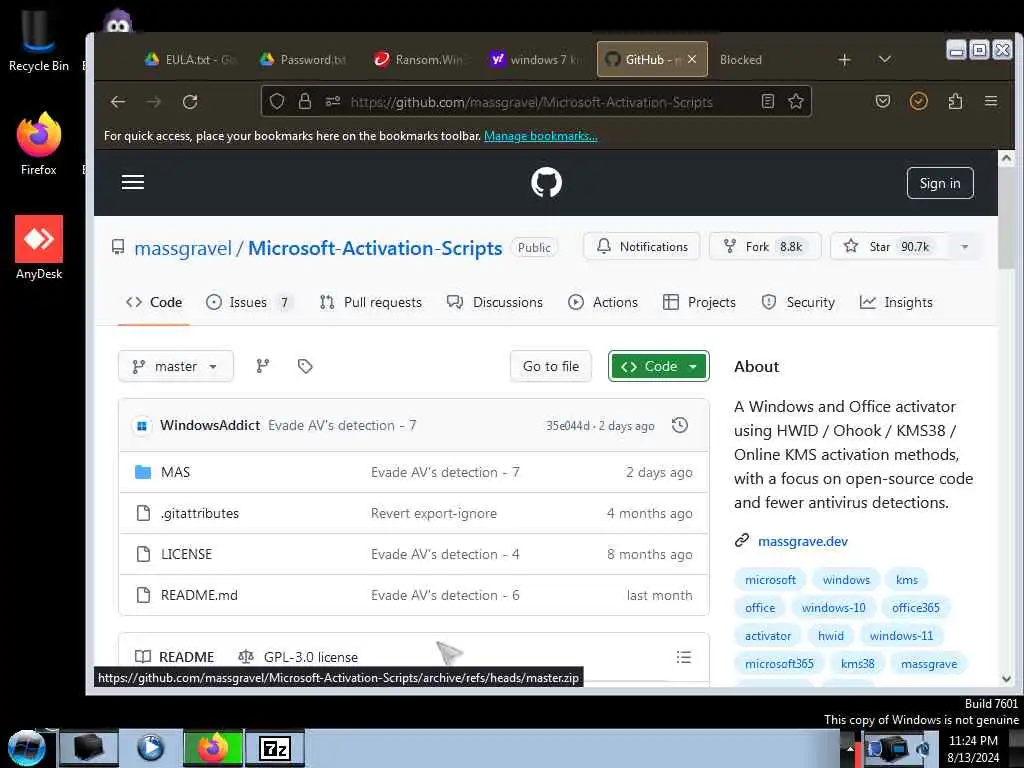Screen dimensions: 1024x768
Task: Launch AnyDesk from the desktop
Action: 39,248
